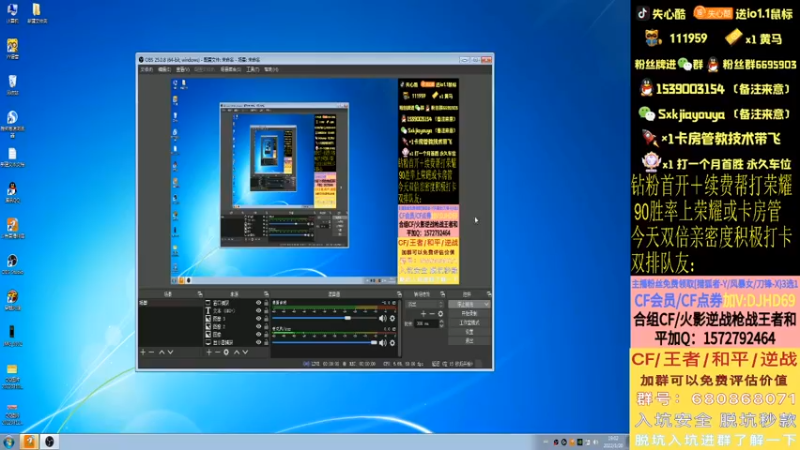
Task: Open the 帮助(H) menu in OBS
Action: (x=271, y=69)
